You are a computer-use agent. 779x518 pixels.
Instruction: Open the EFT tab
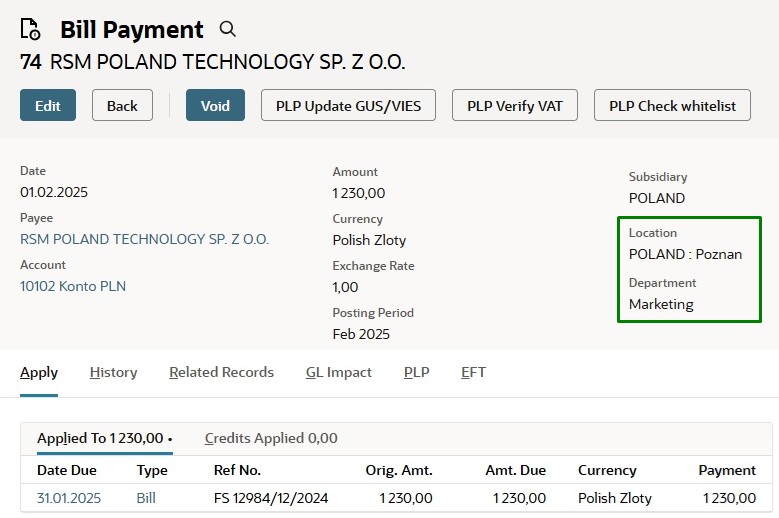tap(473, 372)
